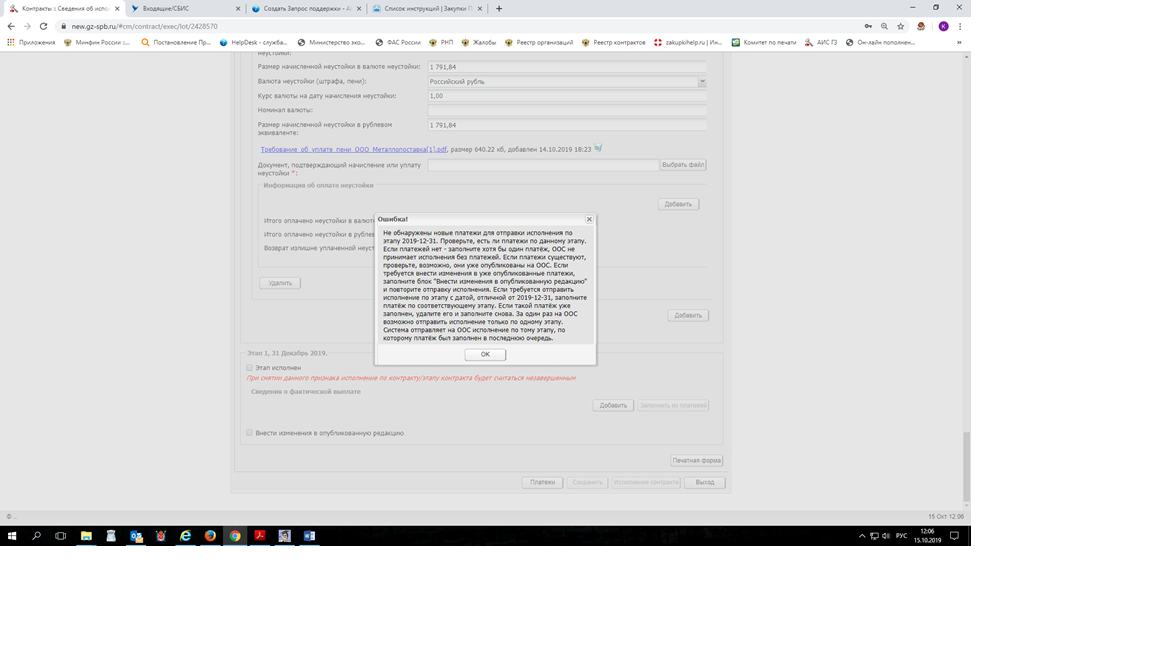Open Microsoft Word from taskbar
The width and height of the screenshot is (1152, 648).
pos(309,536)
